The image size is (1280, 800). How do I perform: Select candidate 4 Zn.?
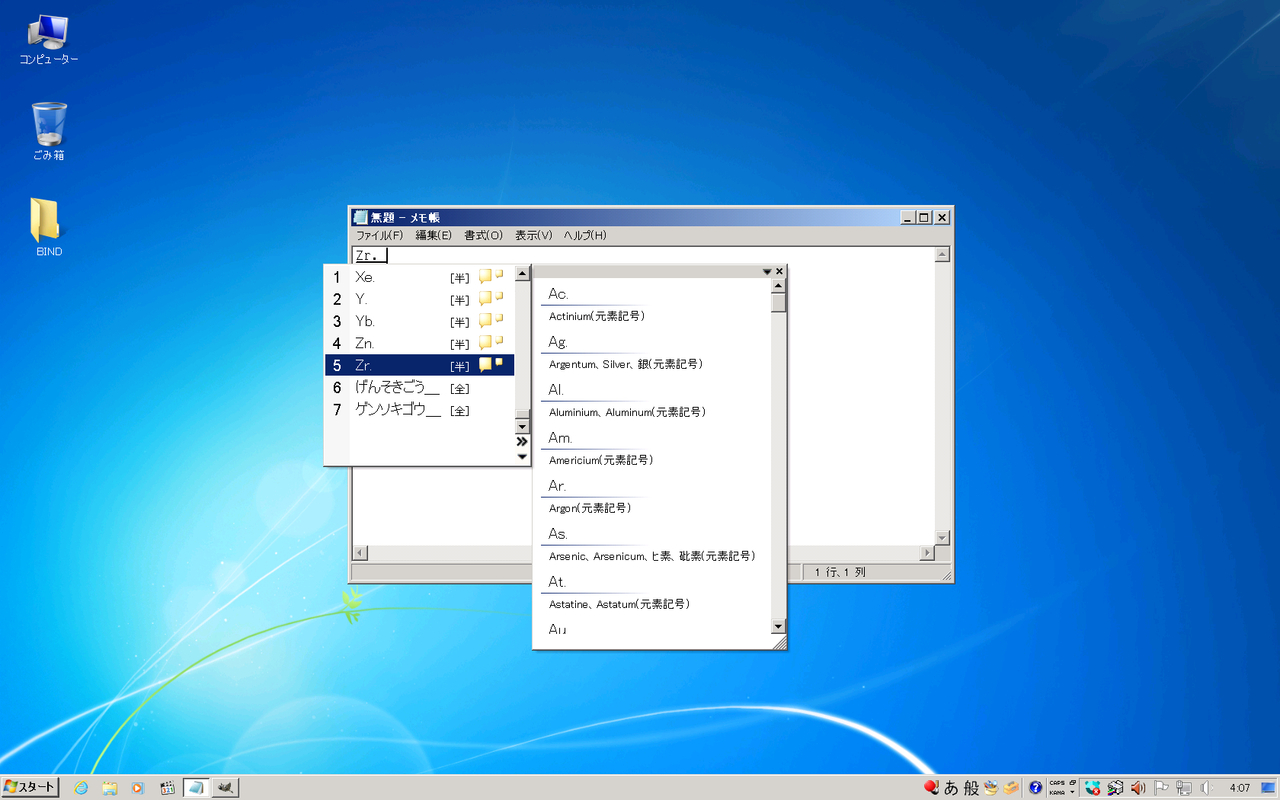(x=420, y=343)
